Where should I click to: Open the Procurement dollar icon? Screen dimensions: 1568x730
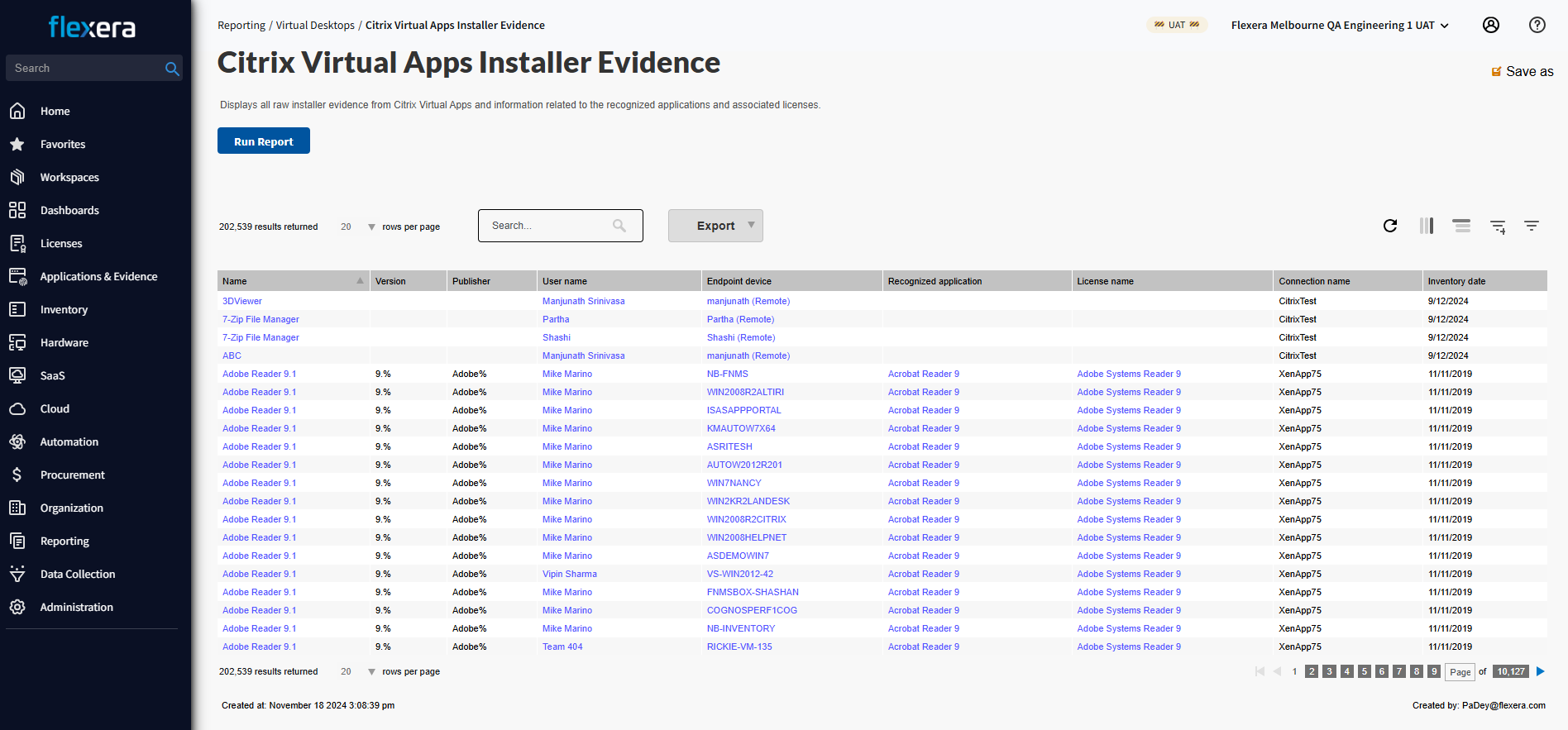click(x=17, y=475)
